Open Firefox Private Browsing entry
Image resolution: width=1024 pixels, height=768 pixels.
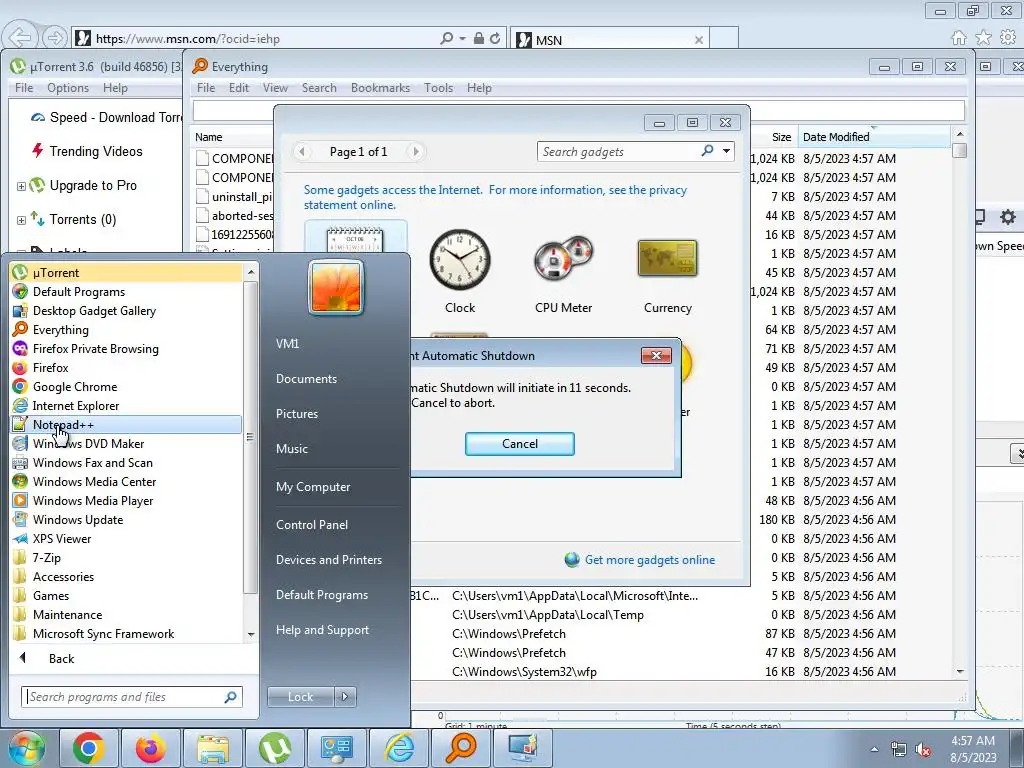(125, 348)
